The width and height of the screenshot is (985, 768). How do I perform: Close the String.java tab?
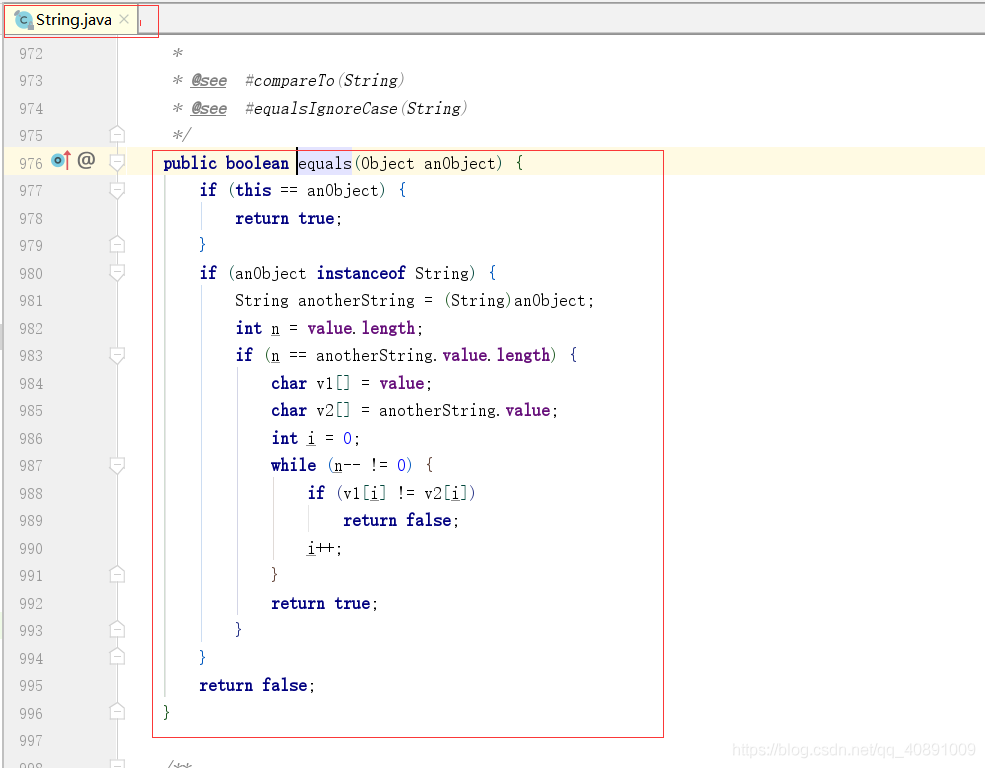point(124,19)
